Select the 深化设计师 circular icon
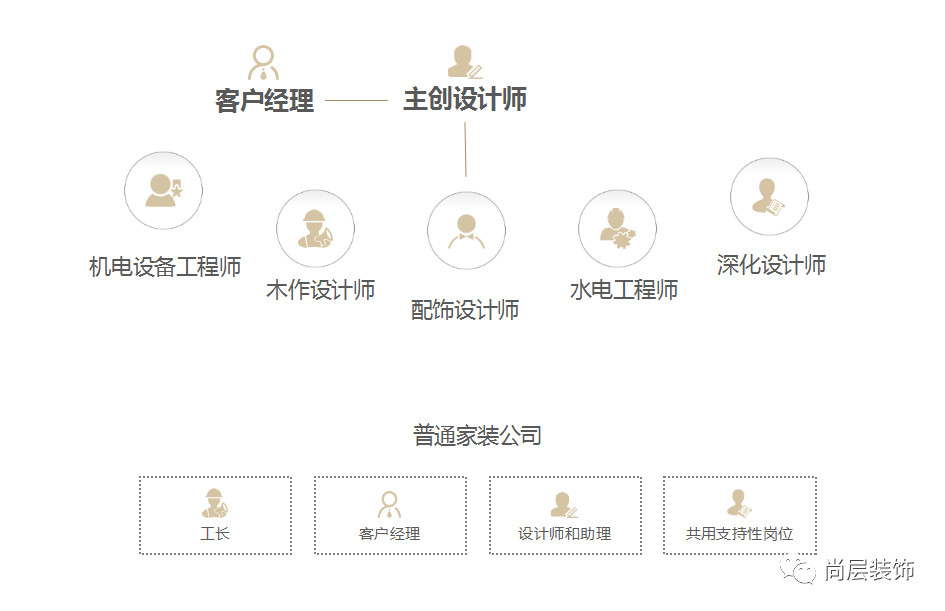This screenshot has height=611, width=945. tap(769, 196)
